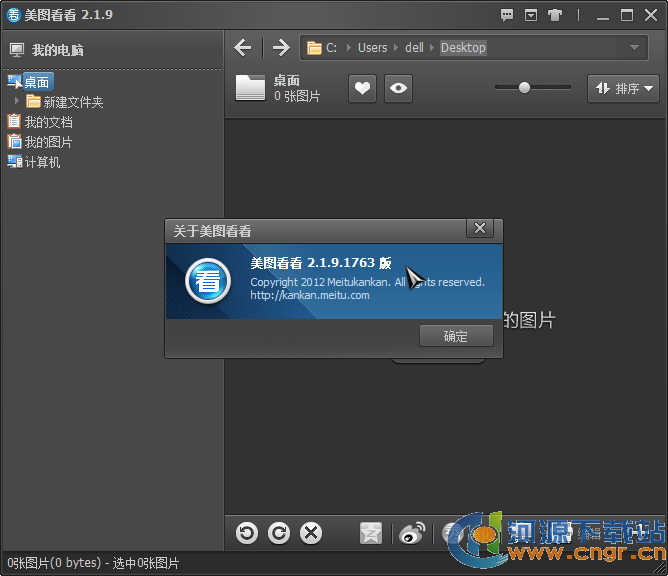Click the 0 张图片 count under 桌面
668x576 pixels.
point(297,96)
